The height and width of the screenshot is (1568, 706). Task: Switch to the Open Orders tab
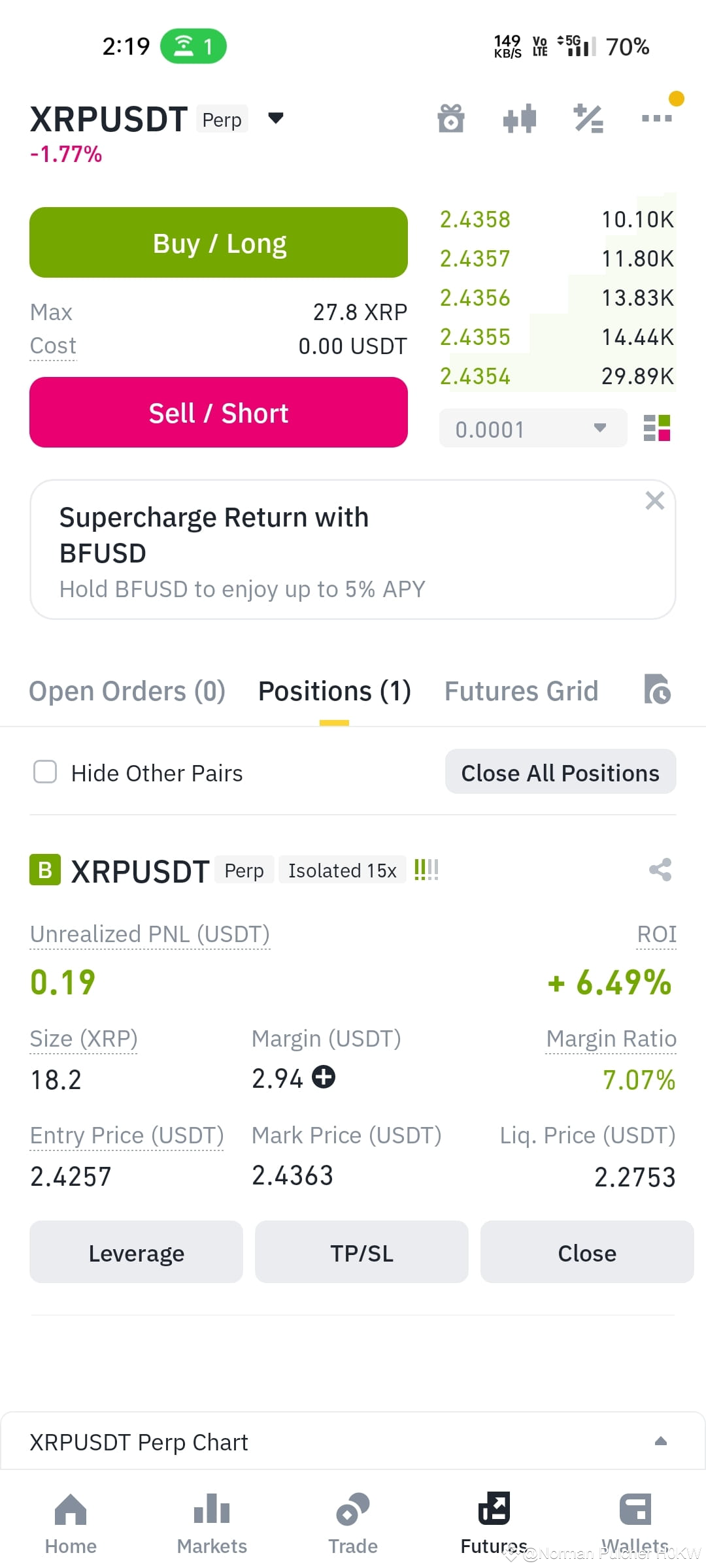(127, 691)
